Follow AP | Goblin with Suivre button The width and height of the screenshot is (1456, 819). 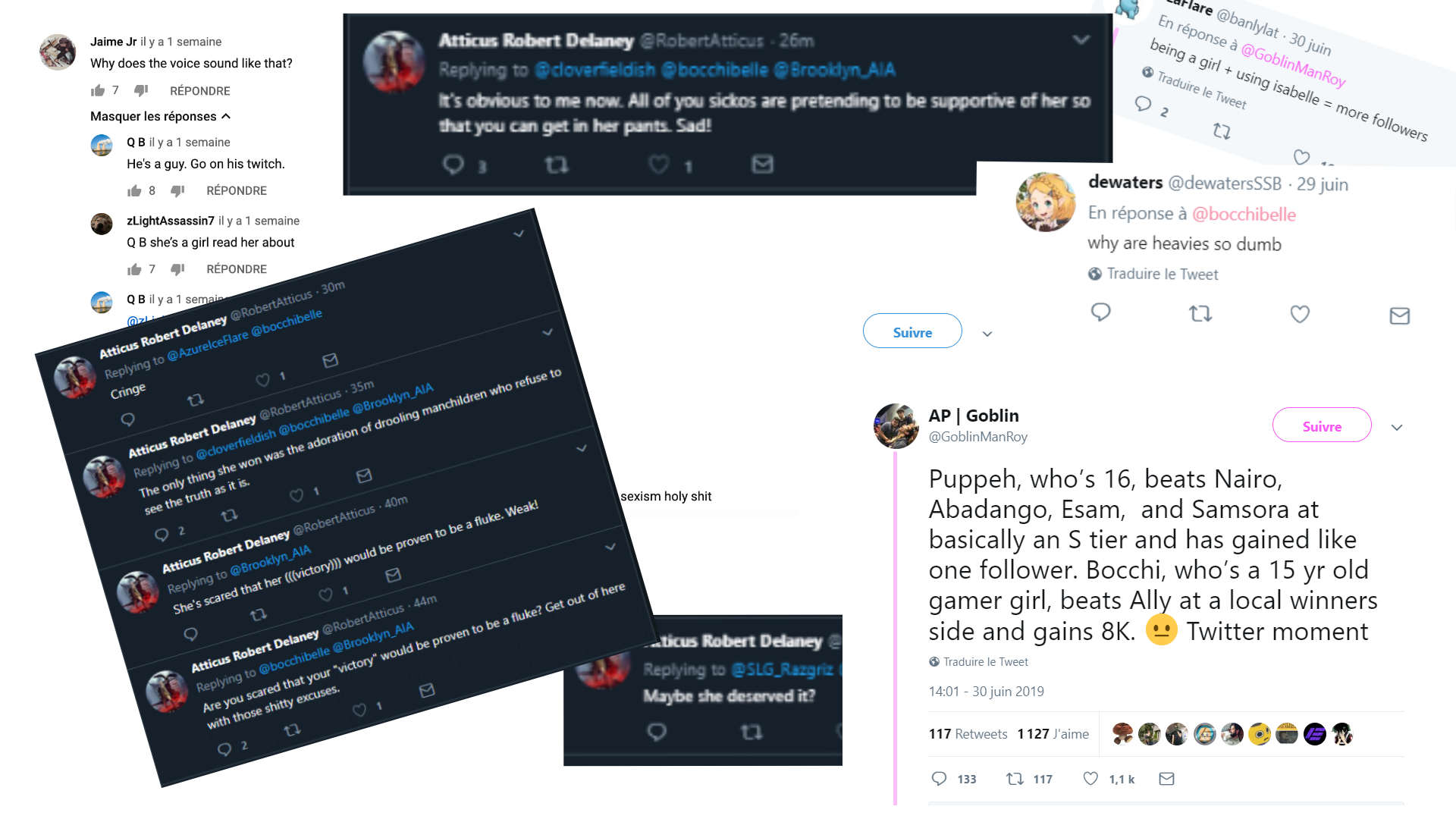tap(1321, 426)
